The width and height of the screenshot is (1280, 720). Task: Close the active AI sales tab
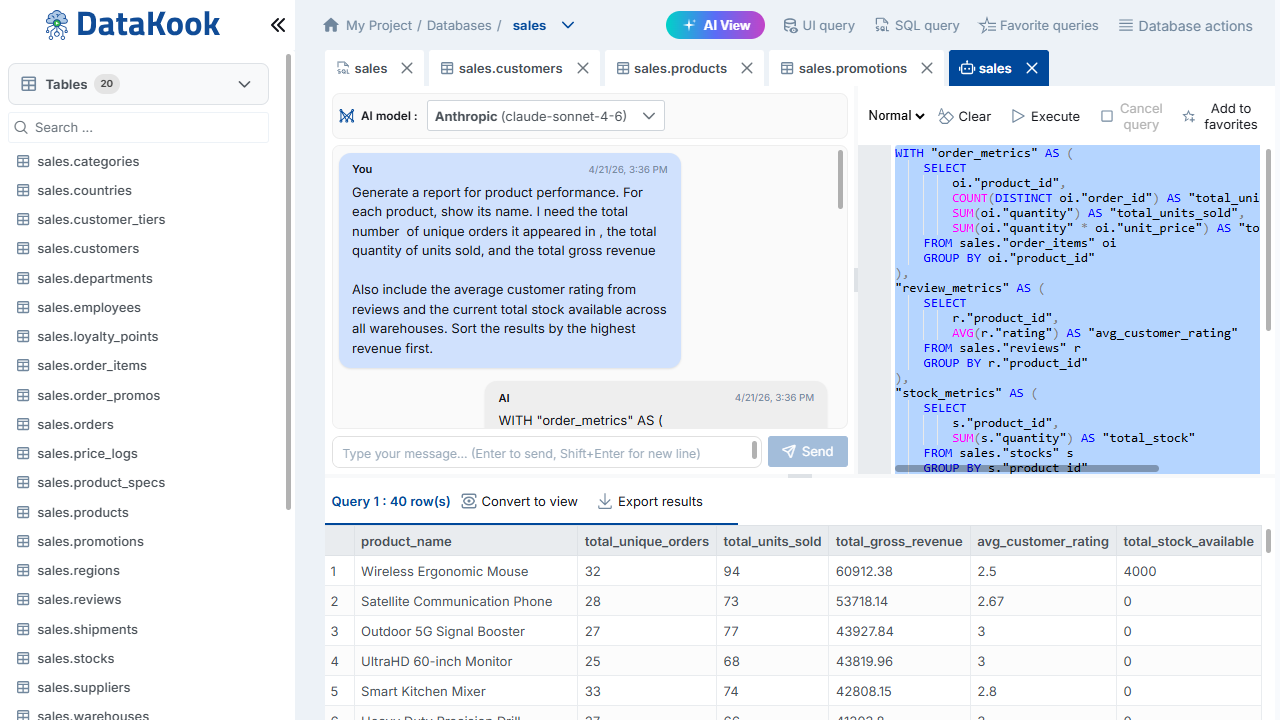click(1031, 68)
